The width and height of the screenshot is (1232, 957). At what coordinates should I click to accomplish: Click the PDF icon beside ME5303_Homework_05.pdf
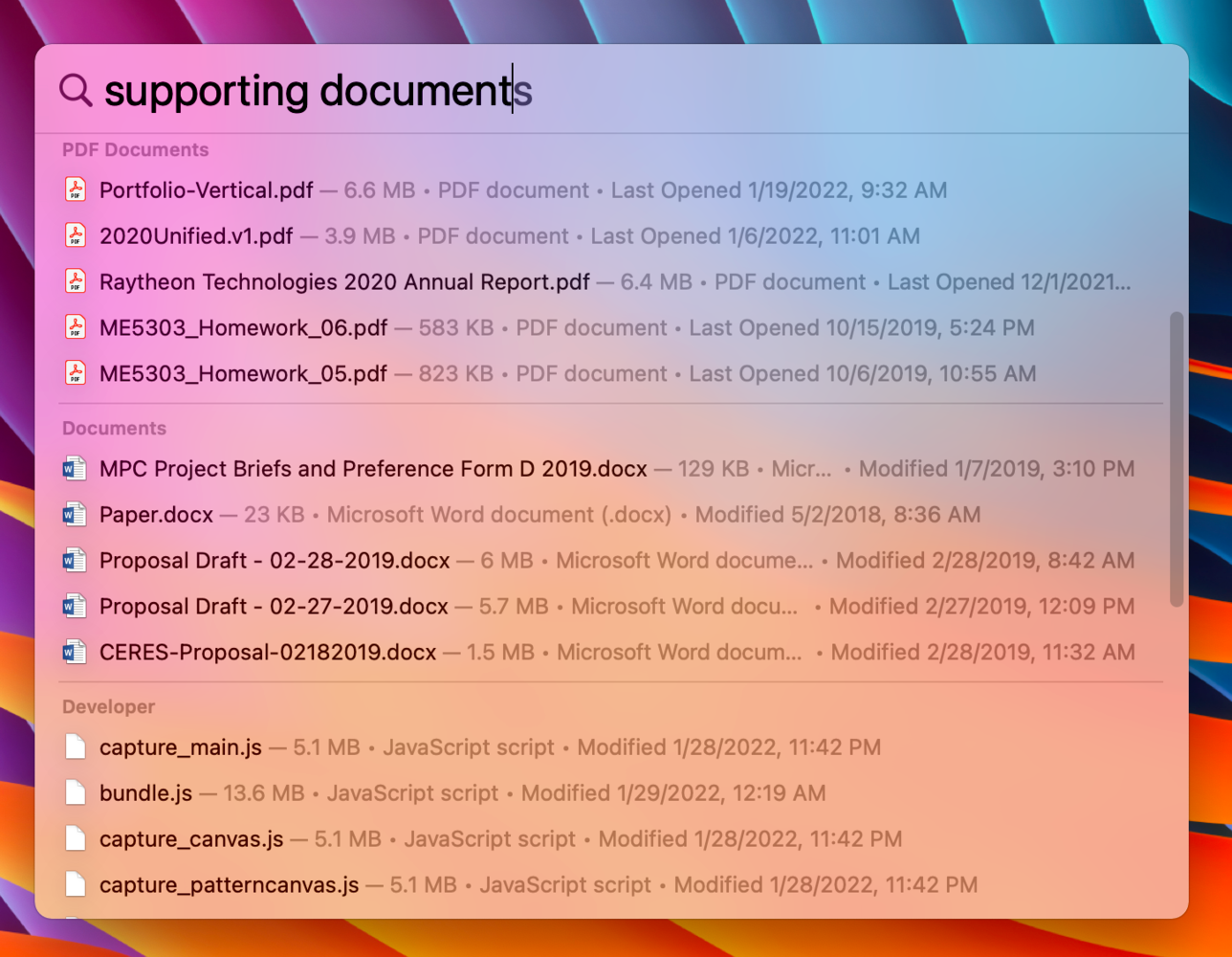76,373
